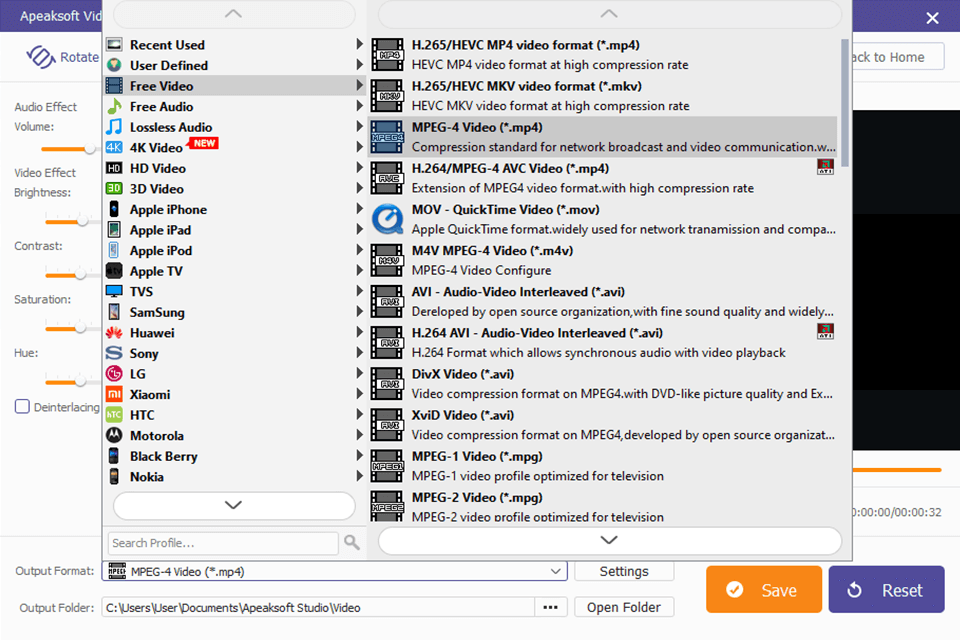Click the 3D Video icon

114,189
